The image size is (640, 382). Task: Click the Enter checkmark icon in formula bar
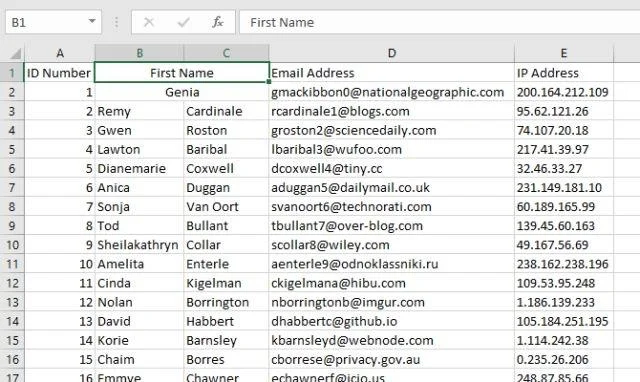(x=184, y=22)
